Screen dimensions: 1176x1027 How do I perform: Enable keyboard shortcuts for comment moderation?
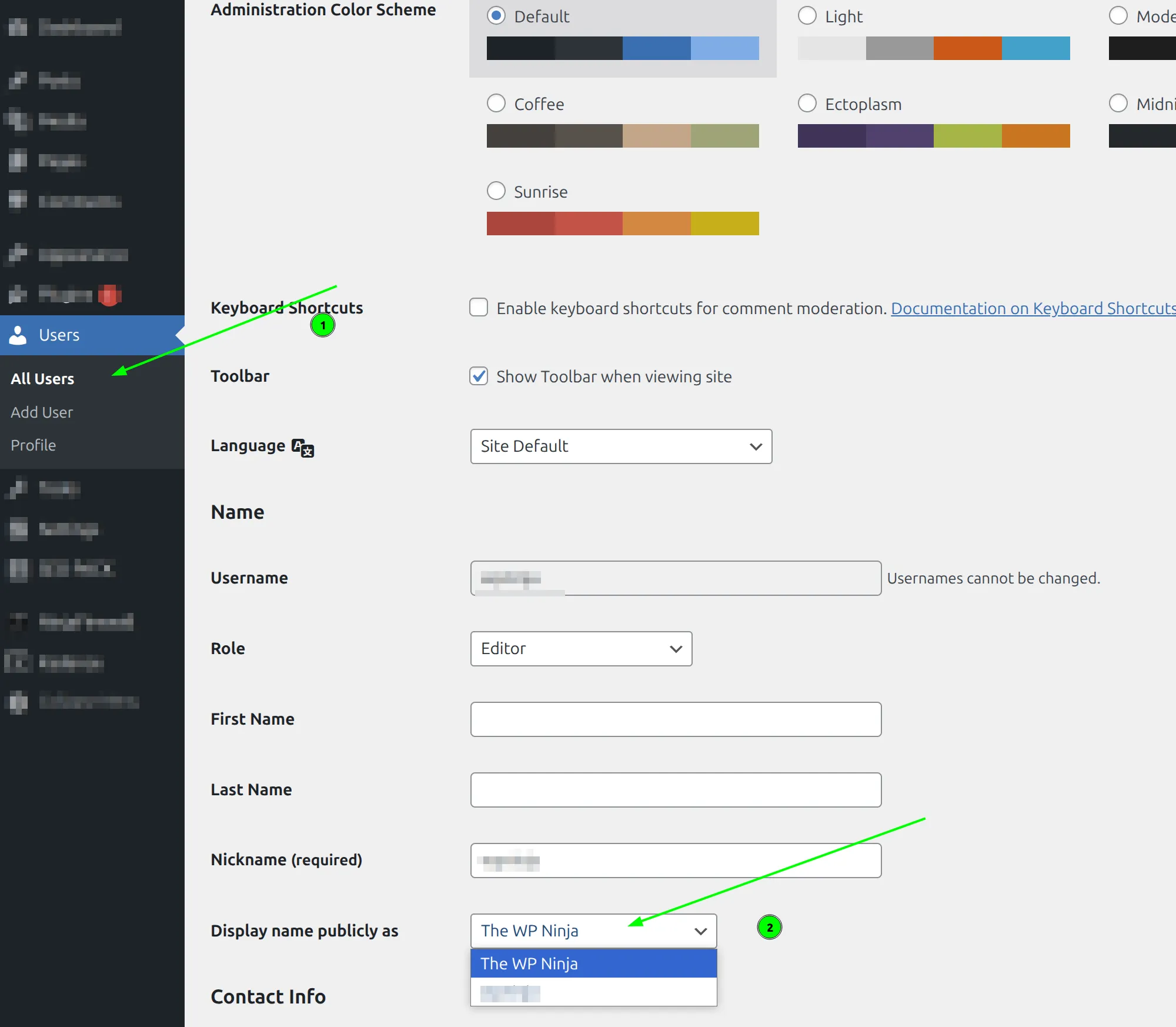(x=479, y=308)
